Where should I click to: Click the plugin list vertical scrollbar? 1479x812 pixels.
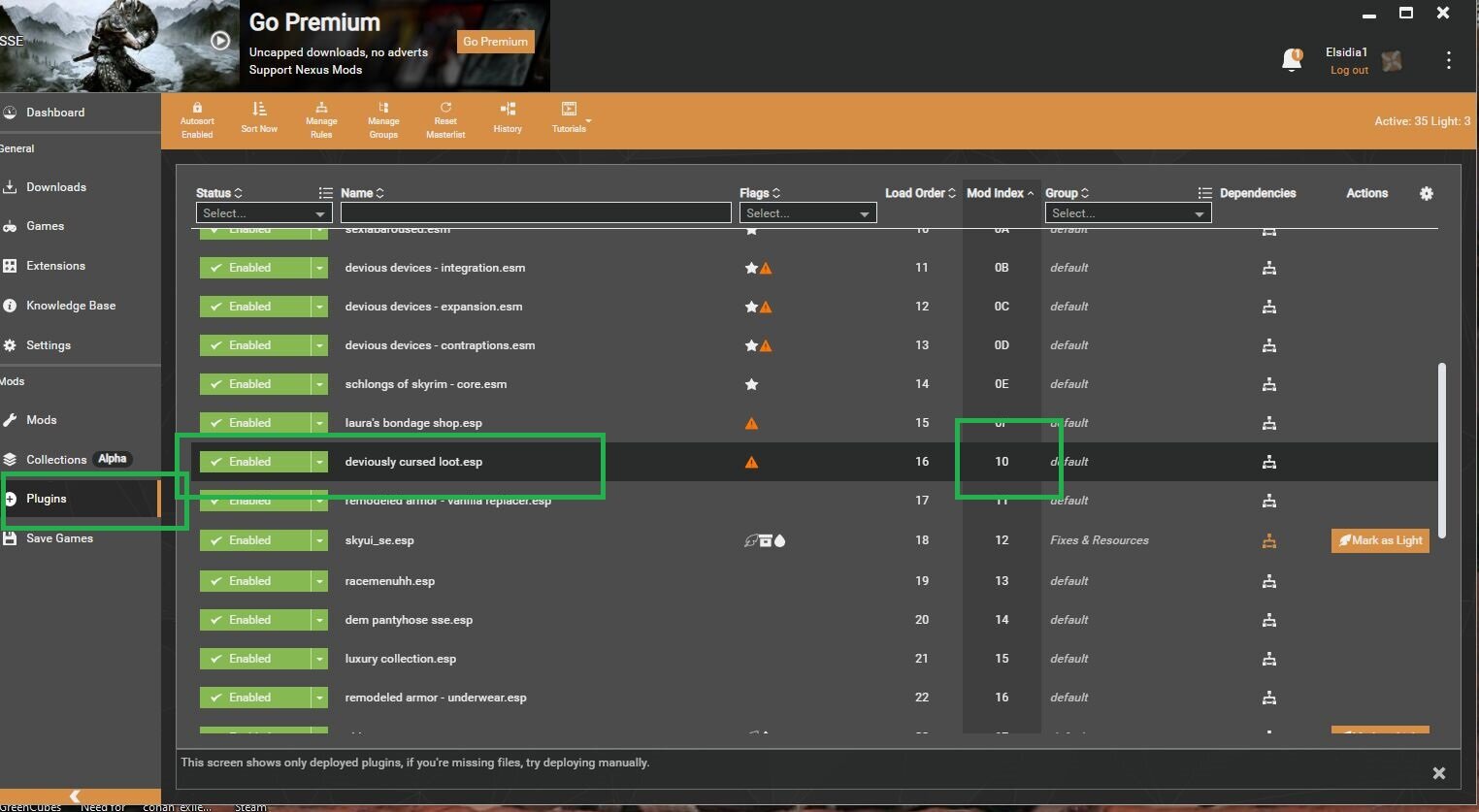click(1442, 450)
